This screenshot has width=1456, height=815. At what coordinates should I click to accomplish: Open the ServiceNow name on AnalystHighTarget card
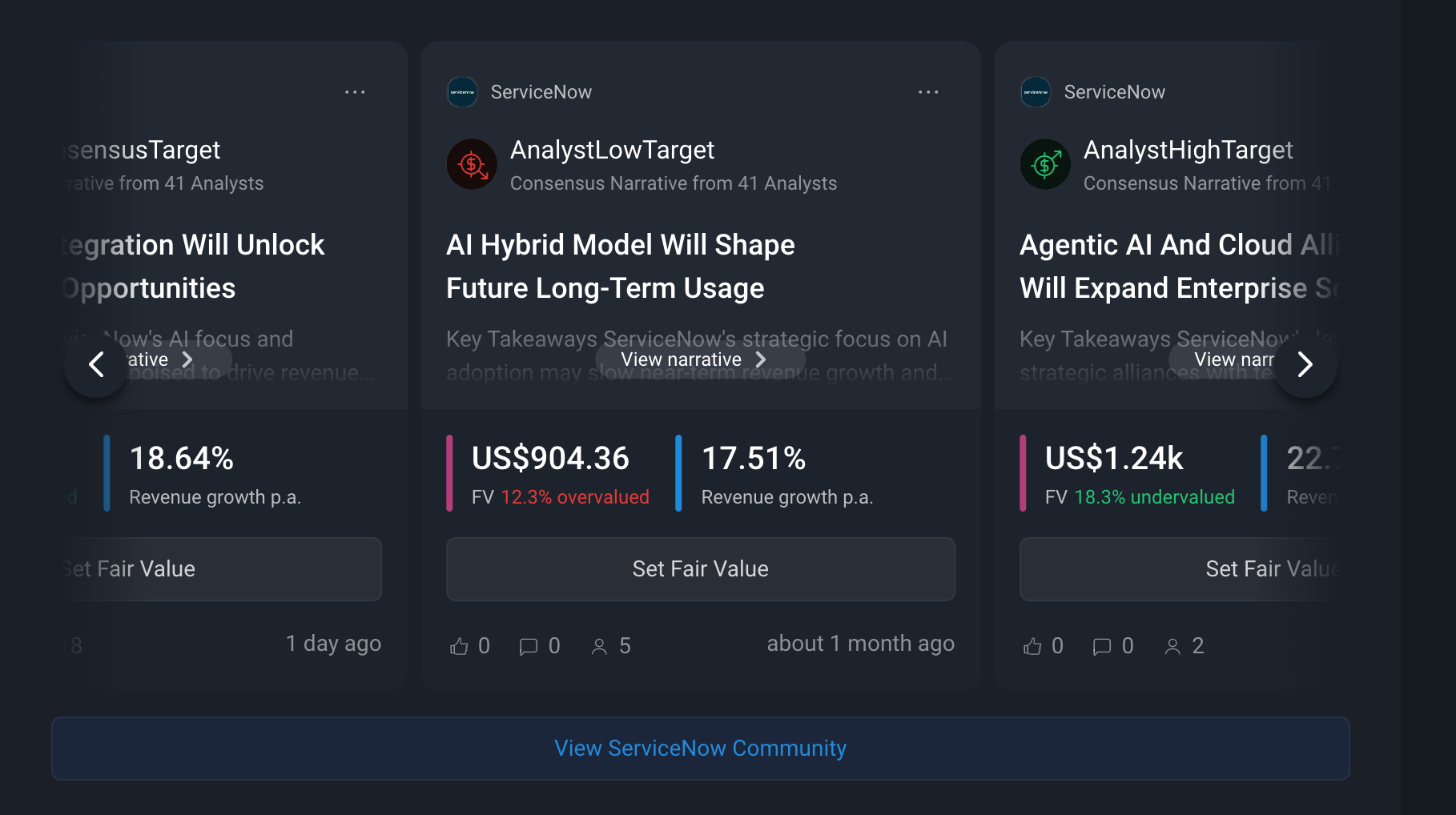point(1115,92)
